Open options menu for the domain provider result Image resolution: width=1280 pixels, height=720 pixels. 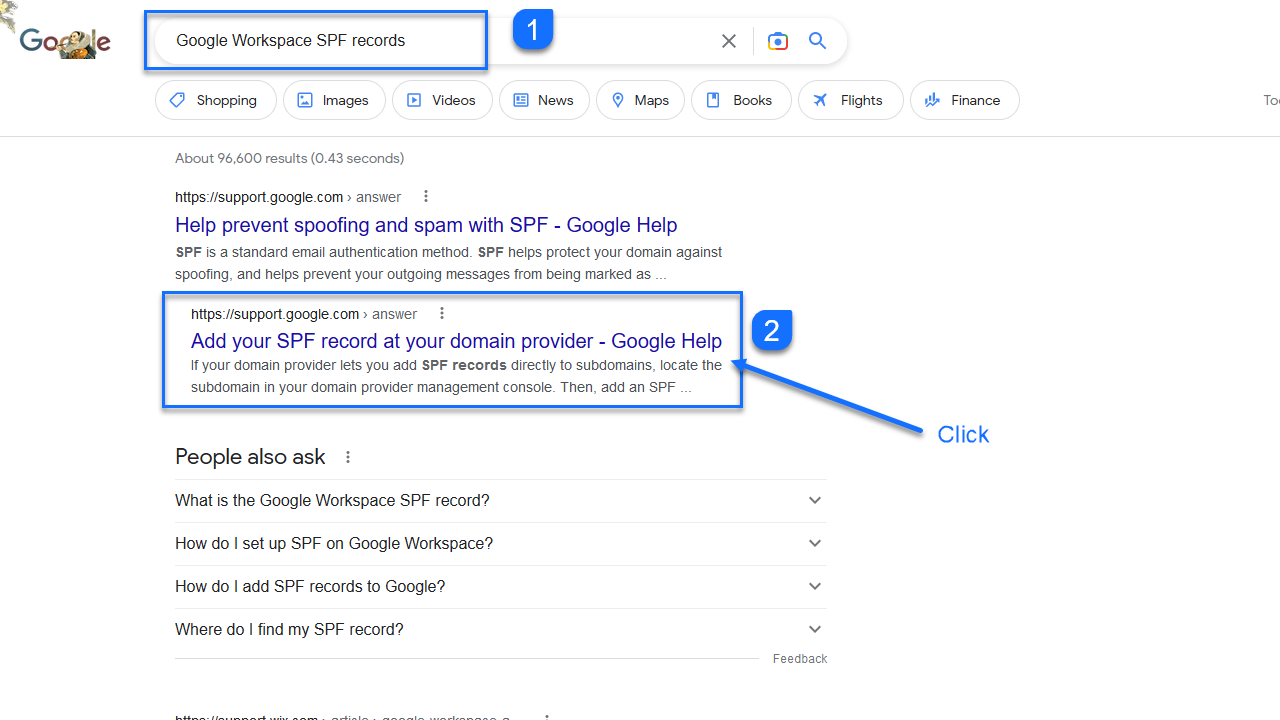[x=442, y=314]
